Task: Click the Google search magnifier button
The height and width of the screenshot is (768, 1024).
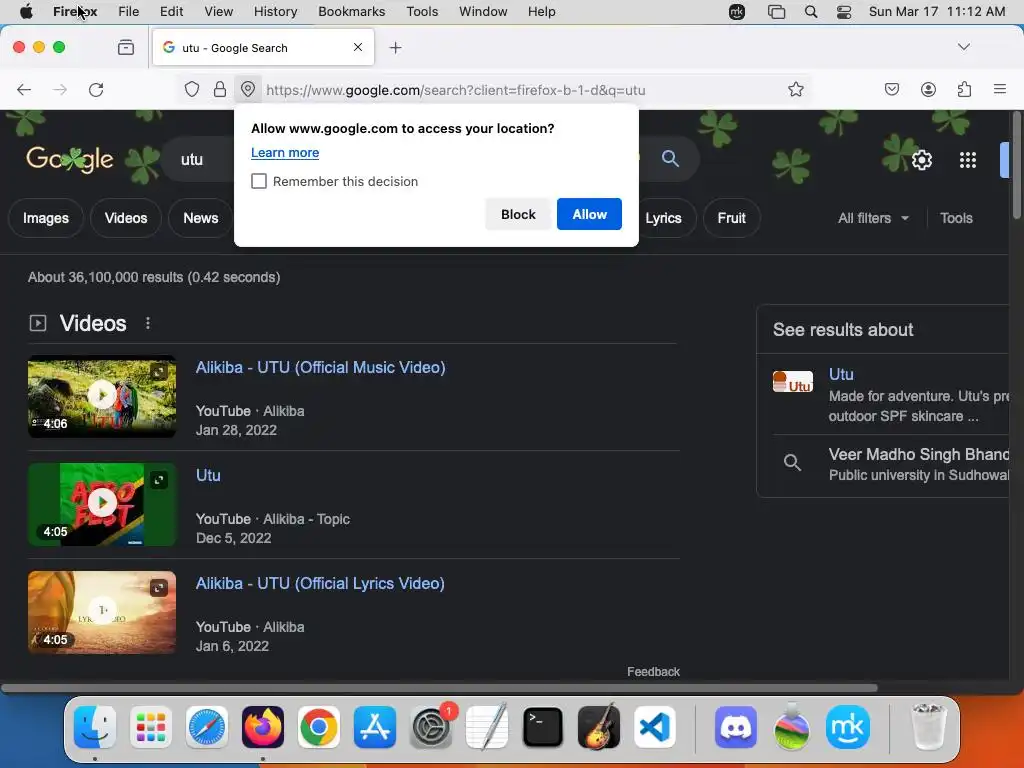Action: point(670,158)
